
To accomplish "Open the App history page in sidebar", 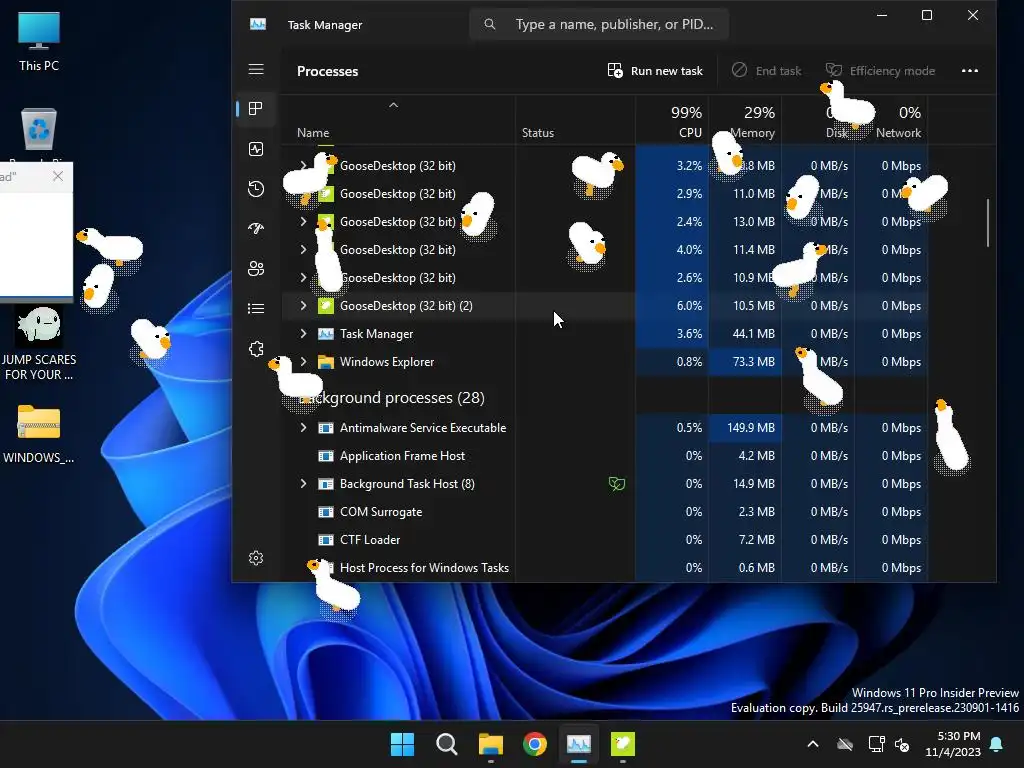I will click(256, 189).
